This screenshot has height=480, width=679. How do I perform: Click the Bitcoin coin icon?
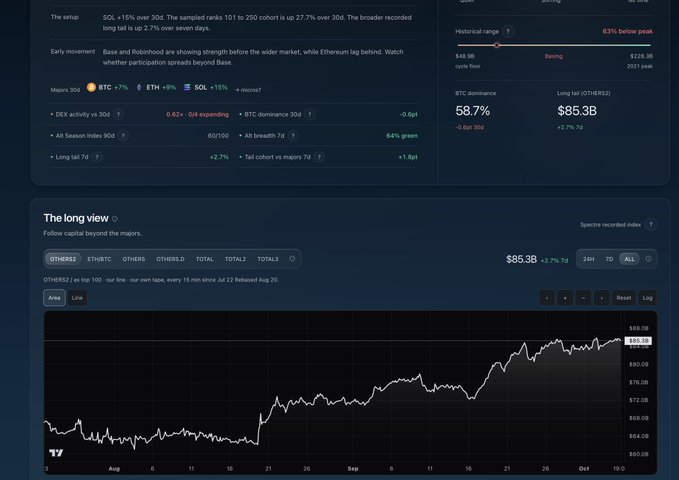coord(91,87)
